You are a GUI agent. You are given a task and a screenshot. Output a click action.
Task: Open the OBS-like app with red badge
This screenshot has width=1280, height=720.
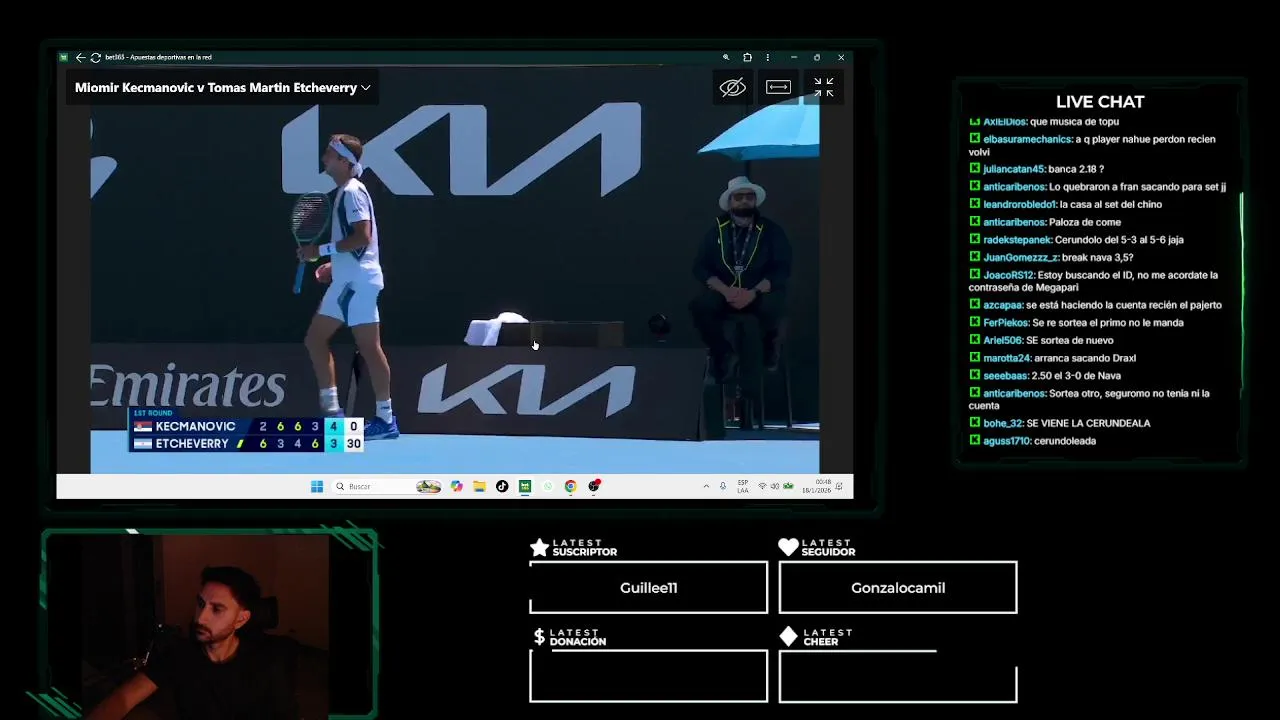click(594, 486)
